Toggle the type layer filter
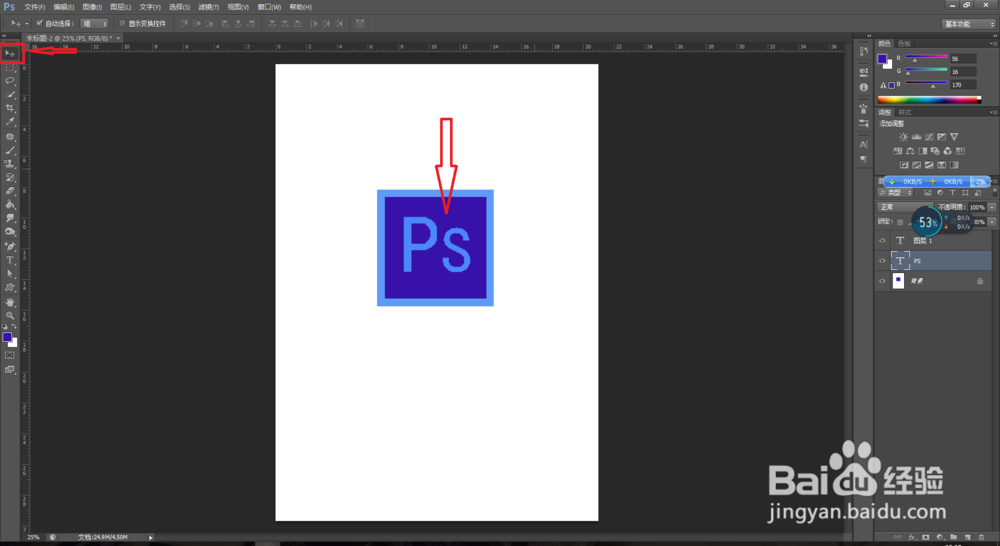Screen dimensions: 1000x546 952,193
